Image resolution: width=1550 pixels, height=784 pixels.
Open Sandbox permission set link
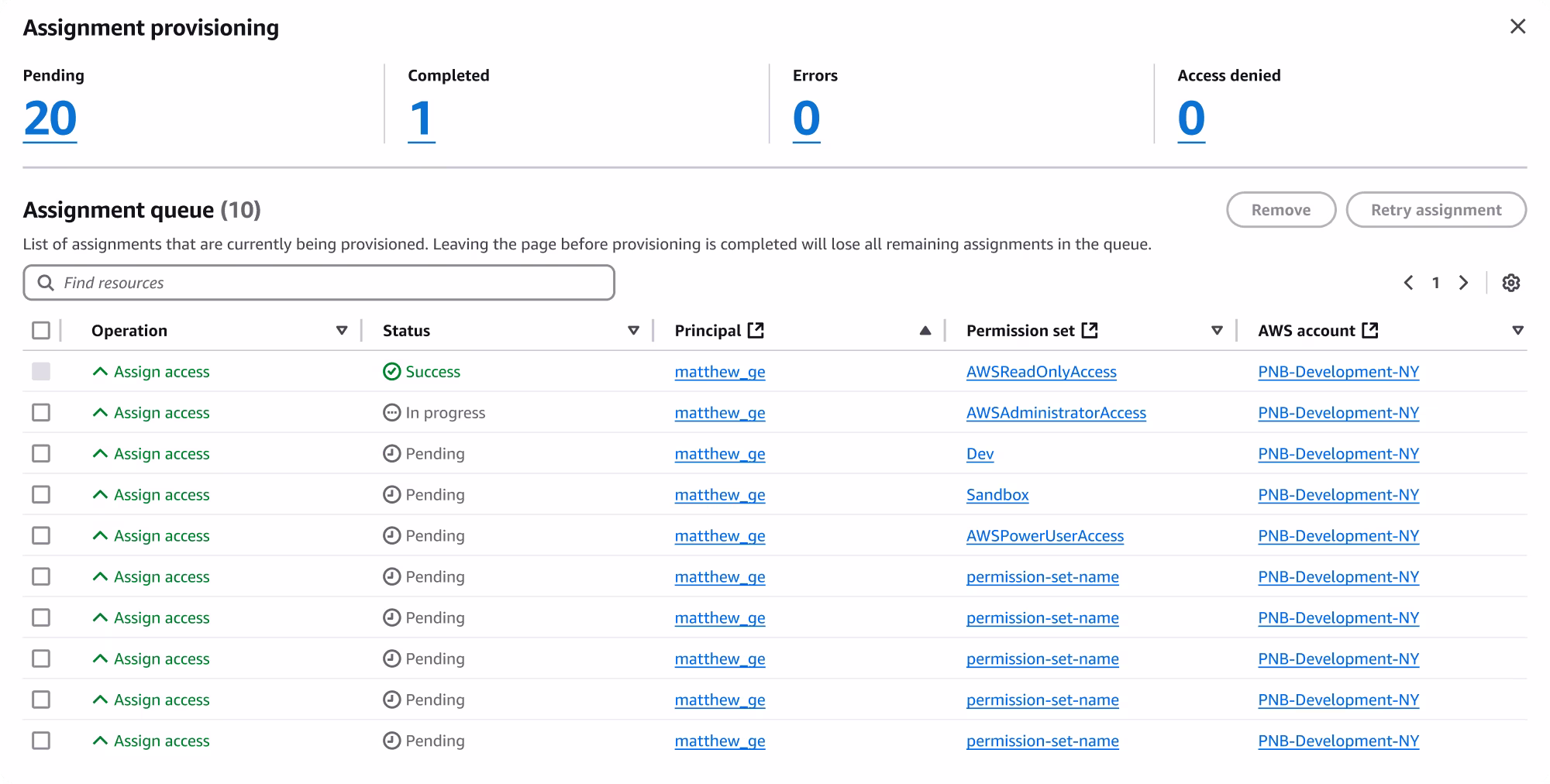point(997,495)
